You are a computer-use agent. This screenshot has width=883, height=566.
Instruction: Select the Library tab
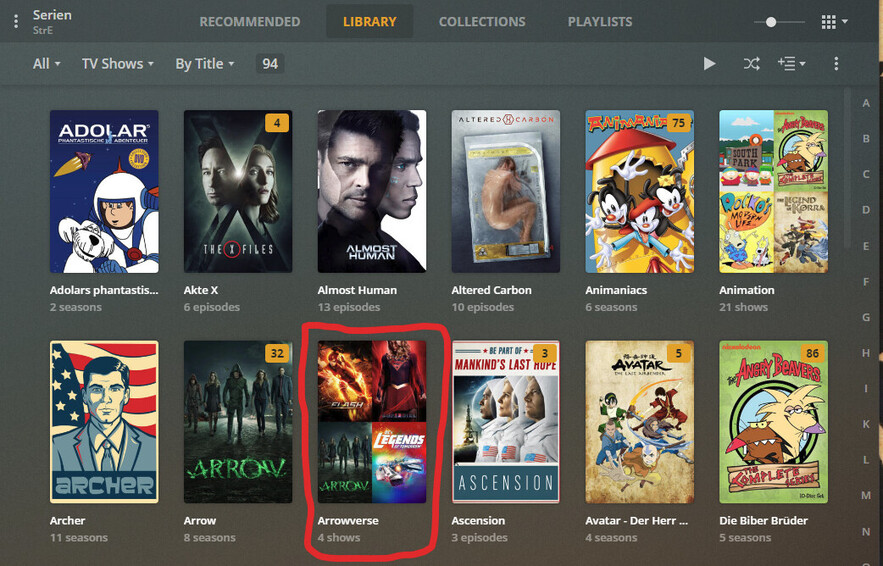coord(369,22)
